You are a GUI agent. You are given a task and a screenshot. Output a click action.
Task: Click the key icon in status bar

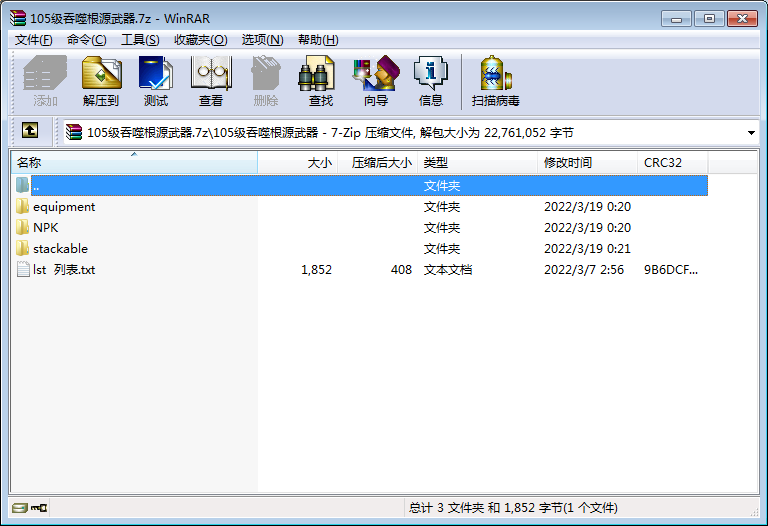[39, 508]
